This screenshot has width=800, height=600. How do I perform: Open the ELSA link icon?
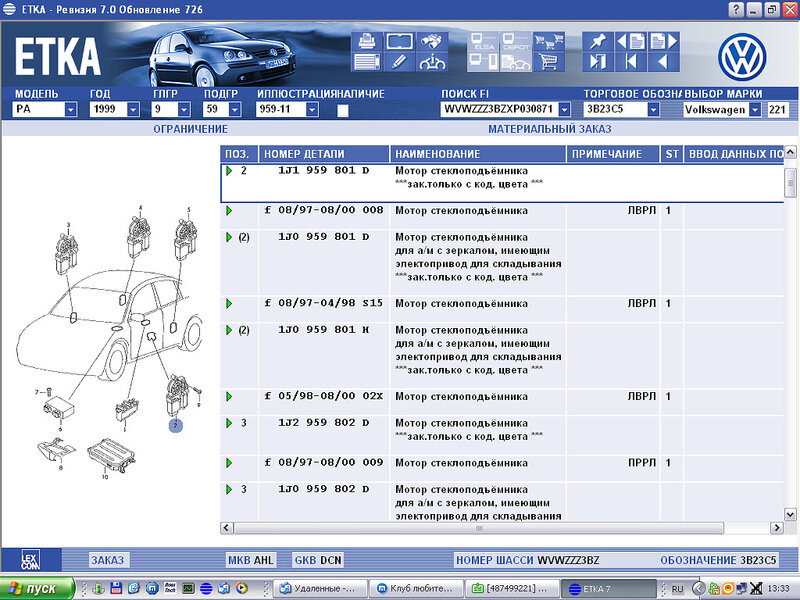pyautogui.click(x=483, y=41)
